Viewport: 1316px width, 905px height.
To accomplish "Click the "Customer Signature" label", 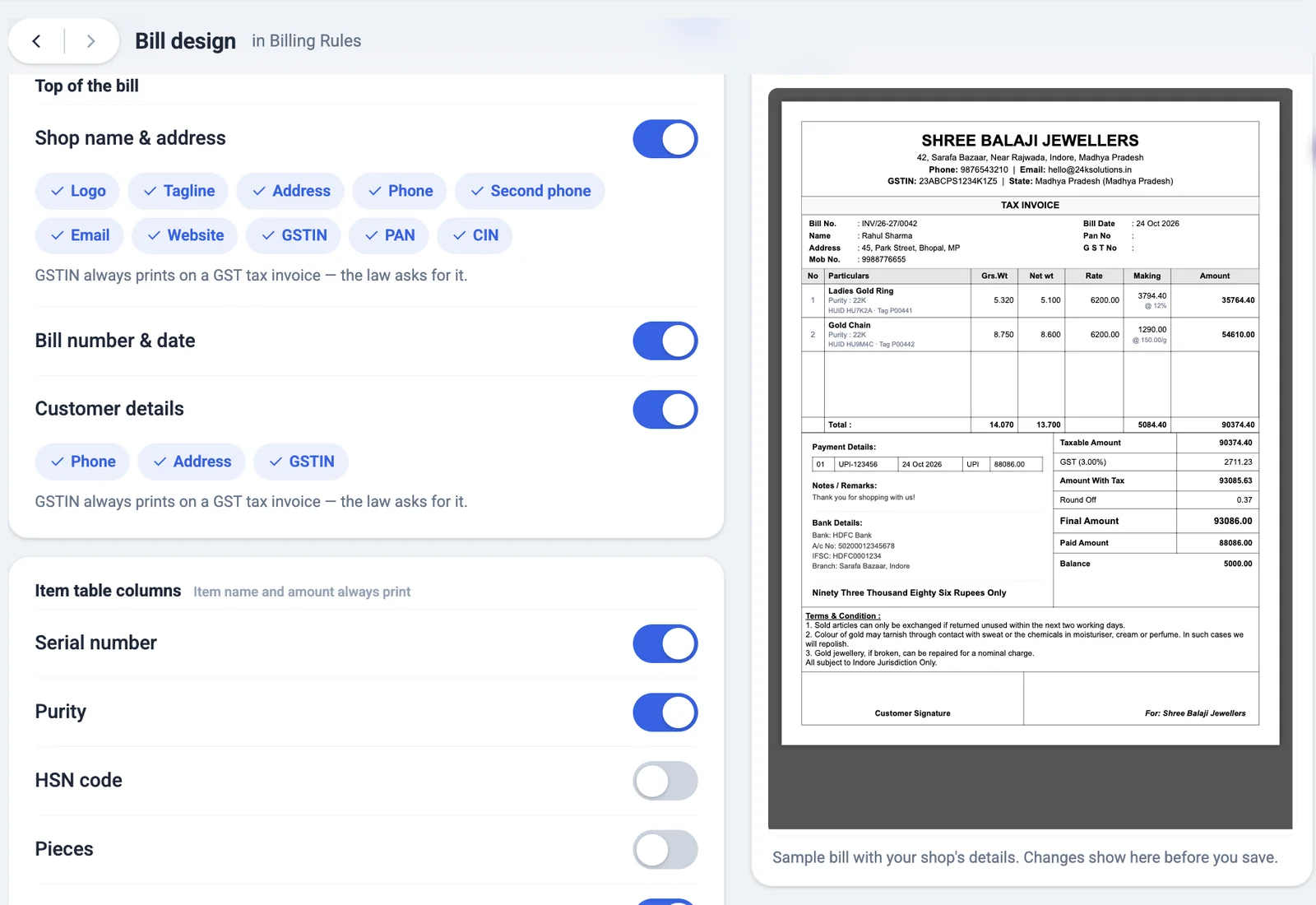I will [x=912, y=713].
